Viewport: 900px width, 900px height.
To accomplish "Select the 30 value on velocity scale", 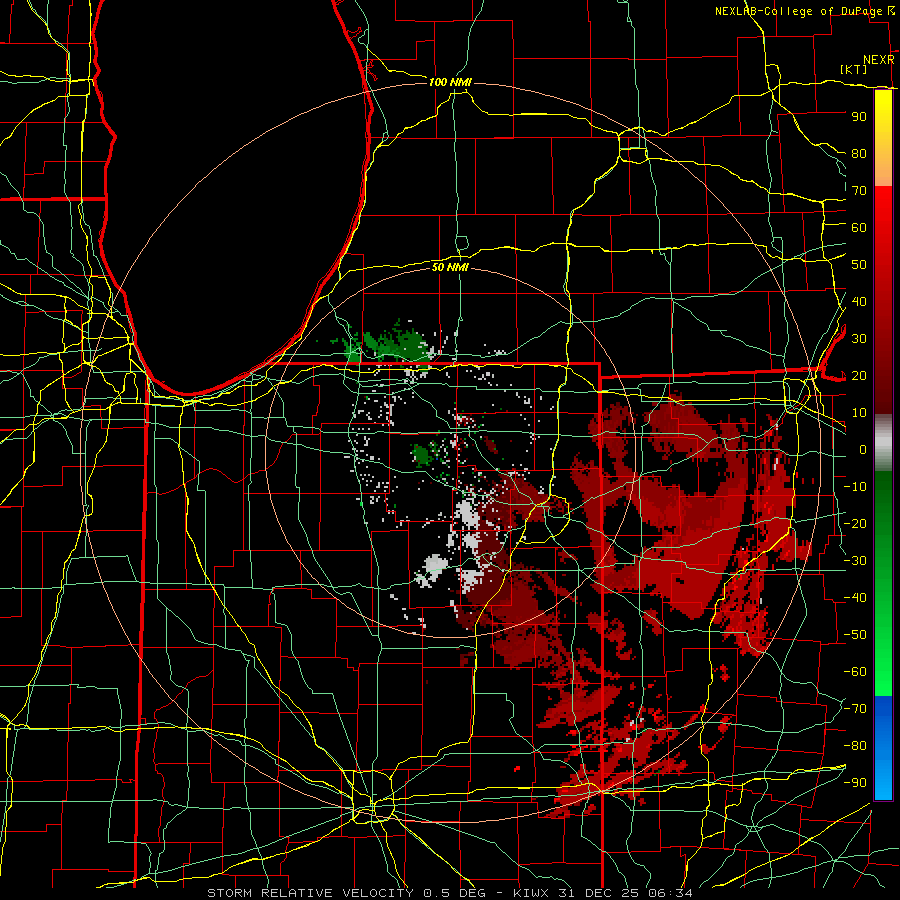I will coord(859,339).
